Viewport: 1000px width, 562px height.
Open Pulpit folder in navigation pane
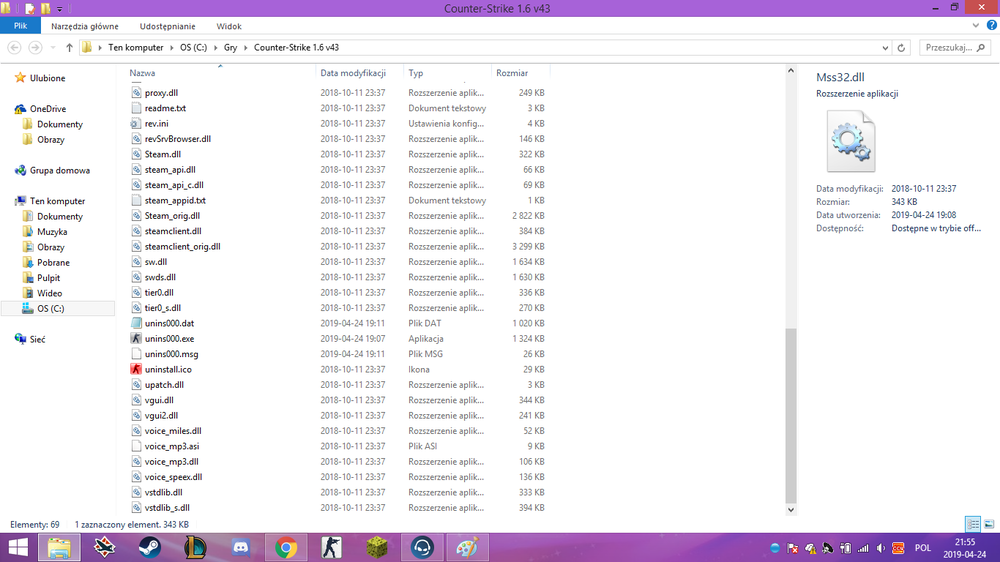click(x=48, y=277)
